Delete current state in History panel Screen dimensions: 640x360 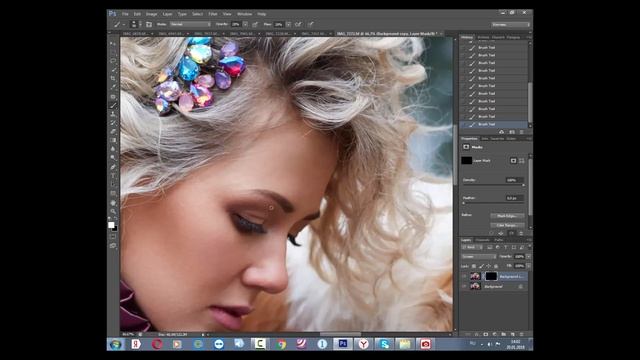[x=521, y=132]
